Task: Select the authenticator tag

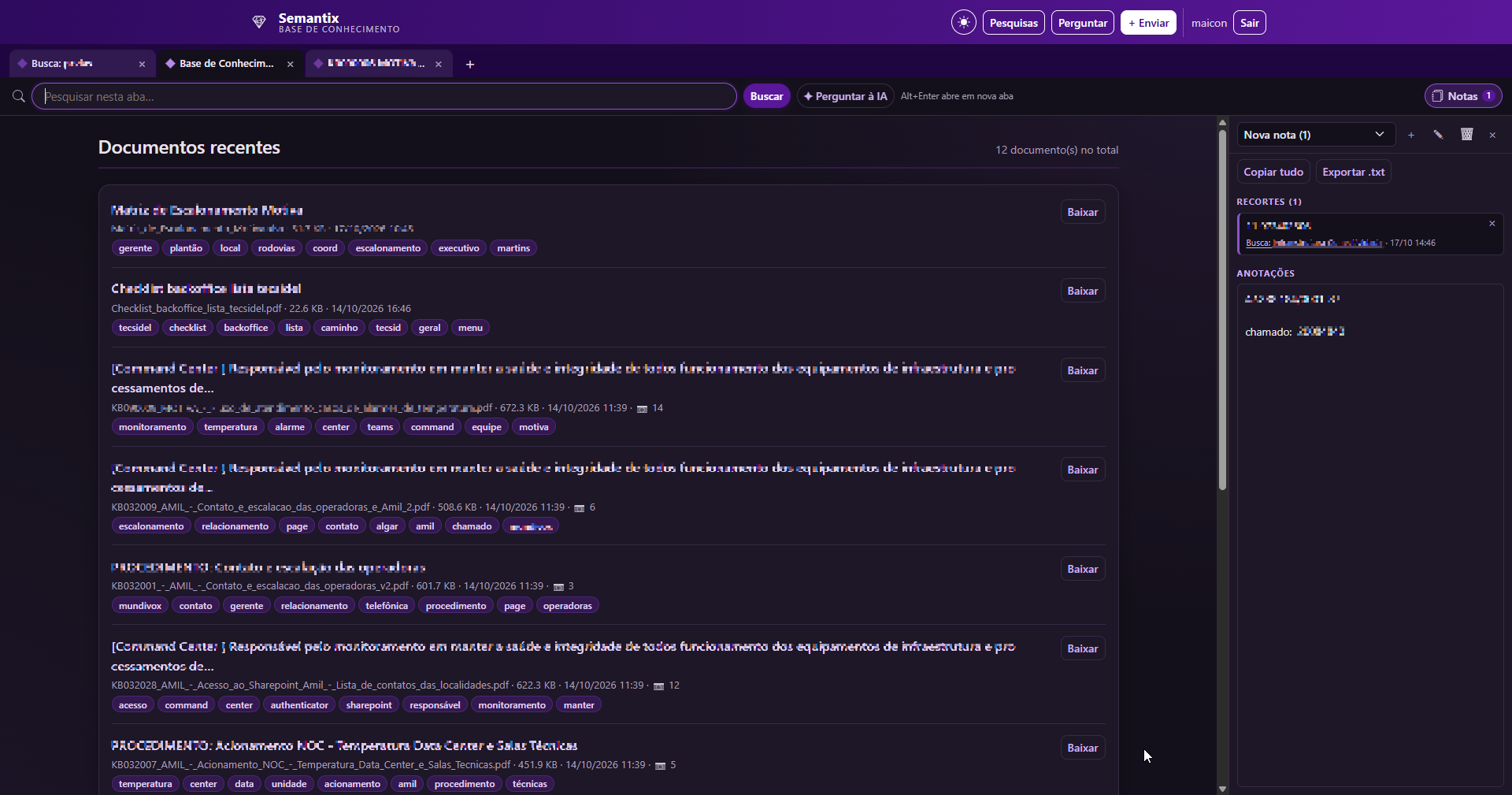Action: click(x=299, y=705)
